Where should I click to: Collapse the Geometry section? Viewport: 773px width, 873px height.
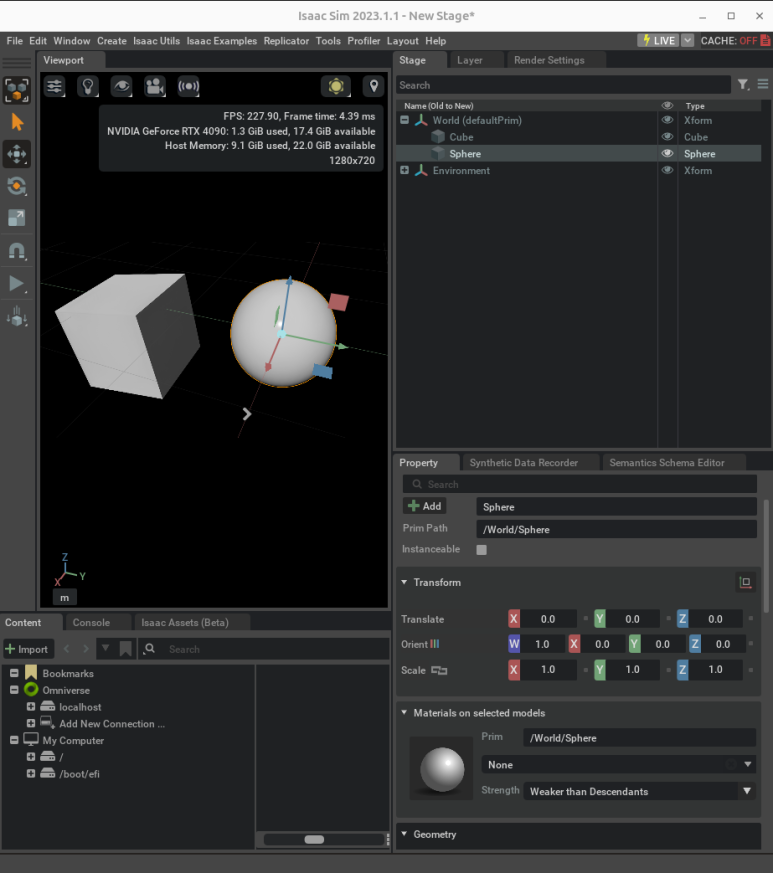coord(404,834)
